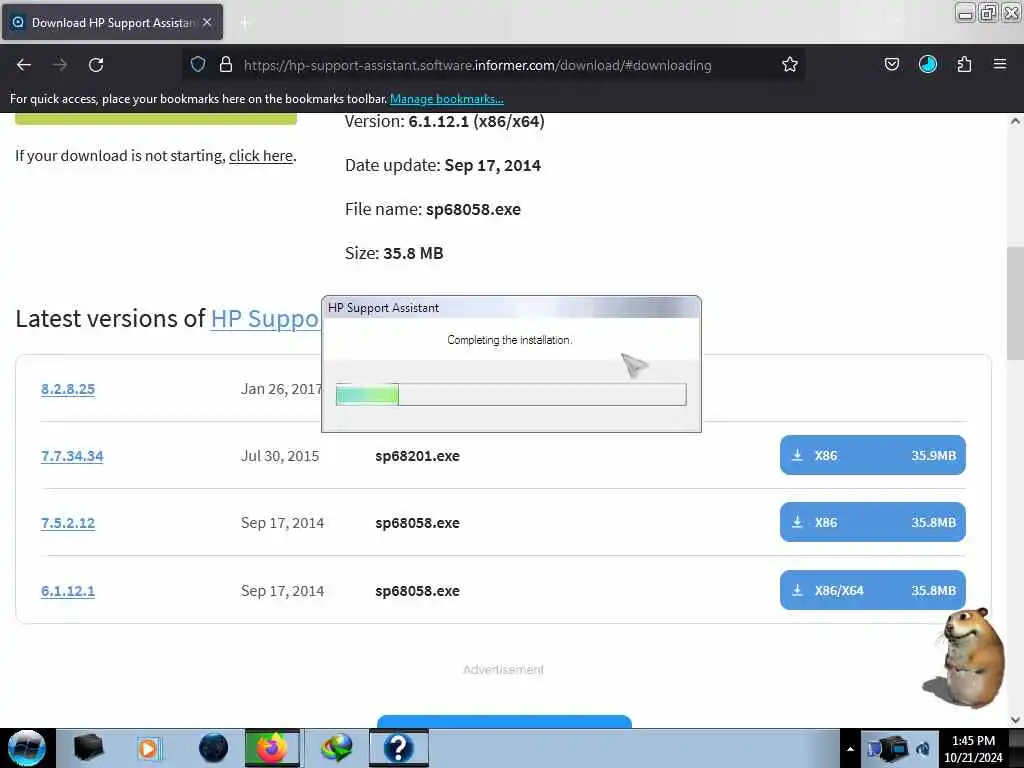
Task: Click the 'Jan 26, 2017' date cell
Action: point(281,389)
